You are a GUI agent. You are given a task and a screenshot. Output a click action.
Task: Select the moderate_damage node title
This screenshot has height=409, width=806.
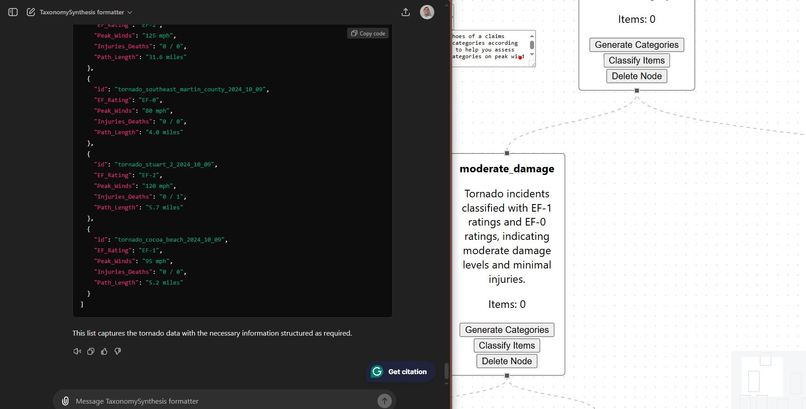pyautogui.click(x=507, y=169)
